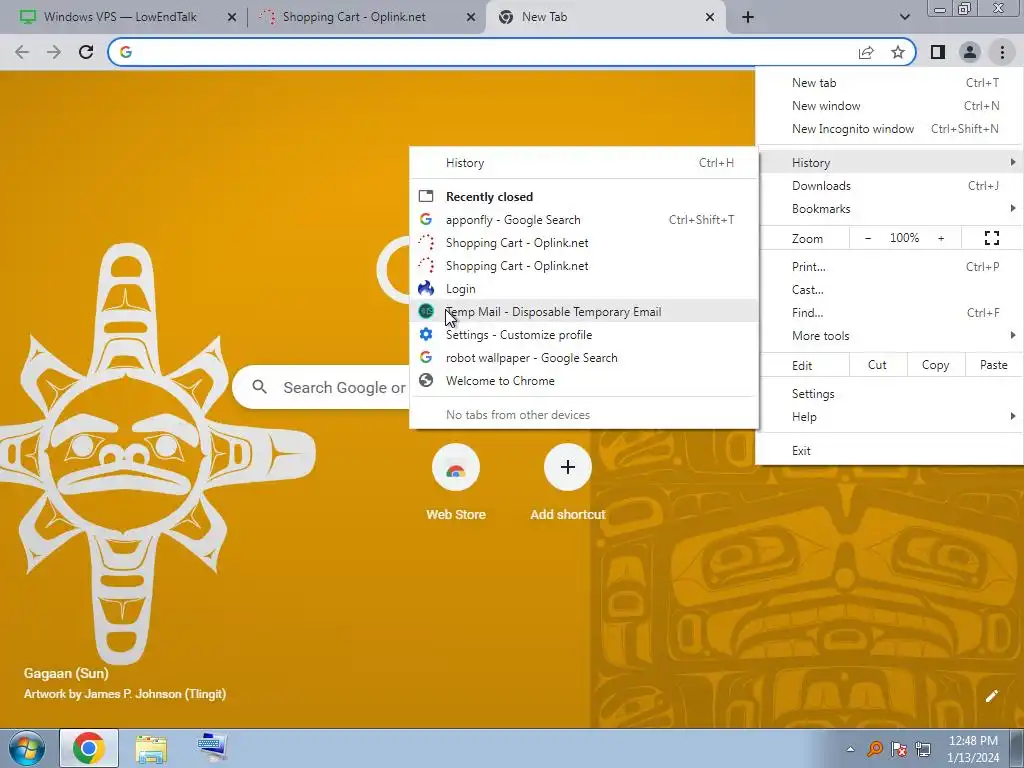Open a new tab with plus button
Image resolution: width=1024 pixels, height=768 pixels.
(x=748, y=17)
